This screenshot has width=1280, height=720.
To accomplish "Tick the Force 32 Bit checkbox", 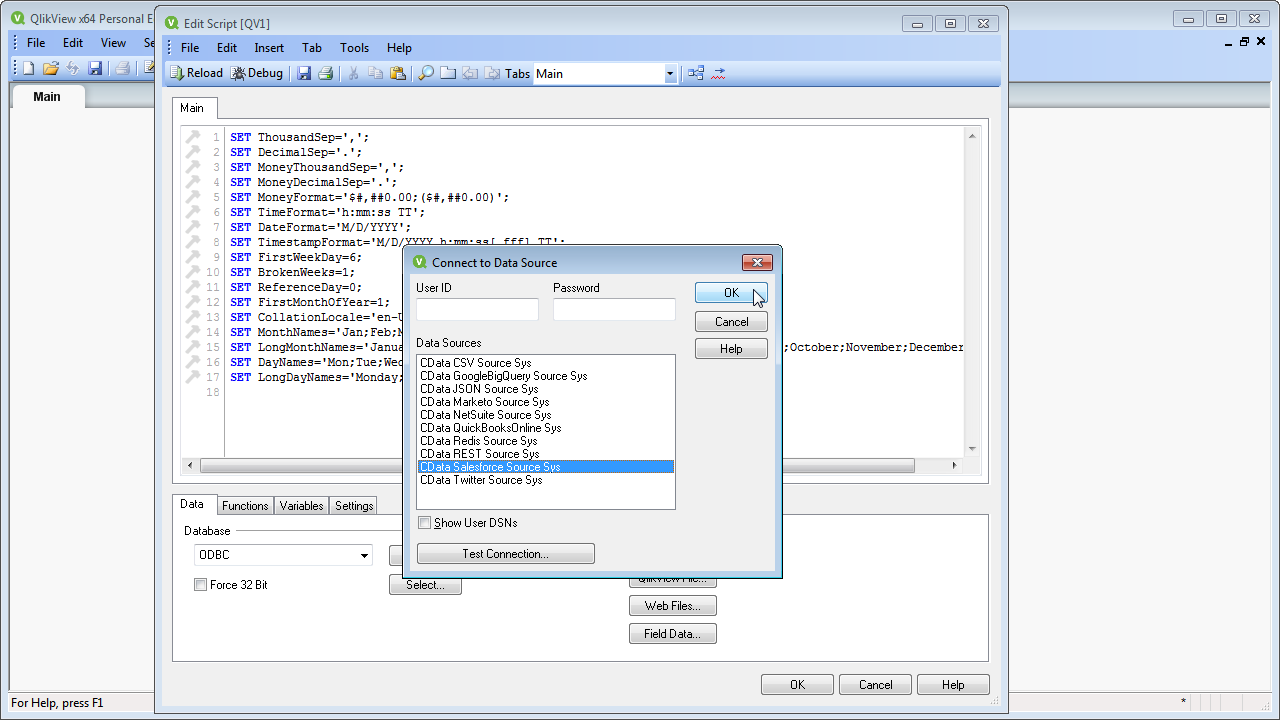I will point(201,585).
